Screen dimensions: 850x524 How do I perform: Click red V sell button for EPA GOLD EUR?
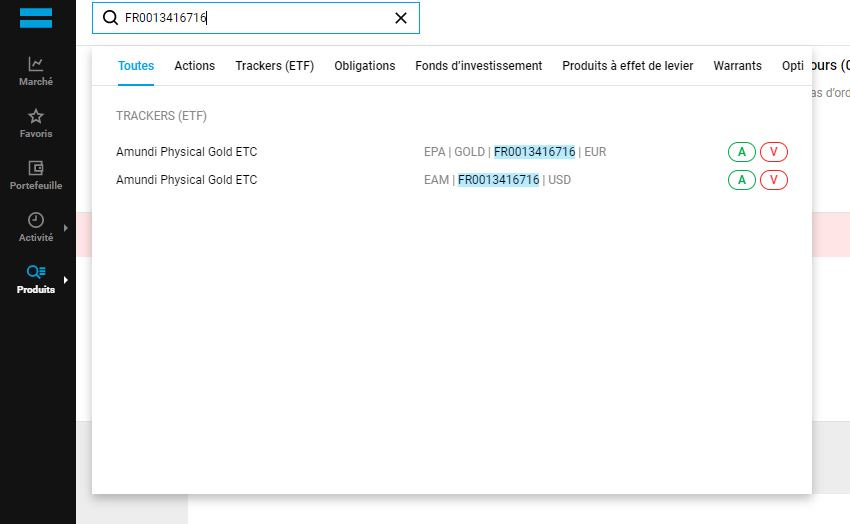coord(774,152)
